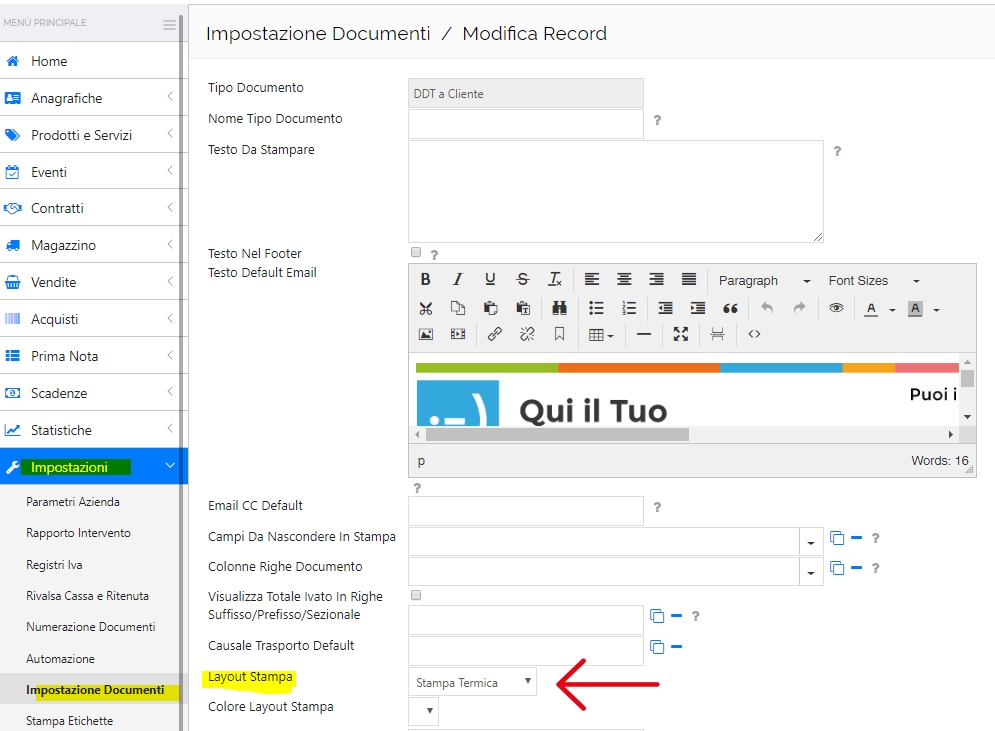Image resolution: width=995 pixels, height=731 pixels.
Task: Insert an anchor bookmark
Action: click(559, 334)
